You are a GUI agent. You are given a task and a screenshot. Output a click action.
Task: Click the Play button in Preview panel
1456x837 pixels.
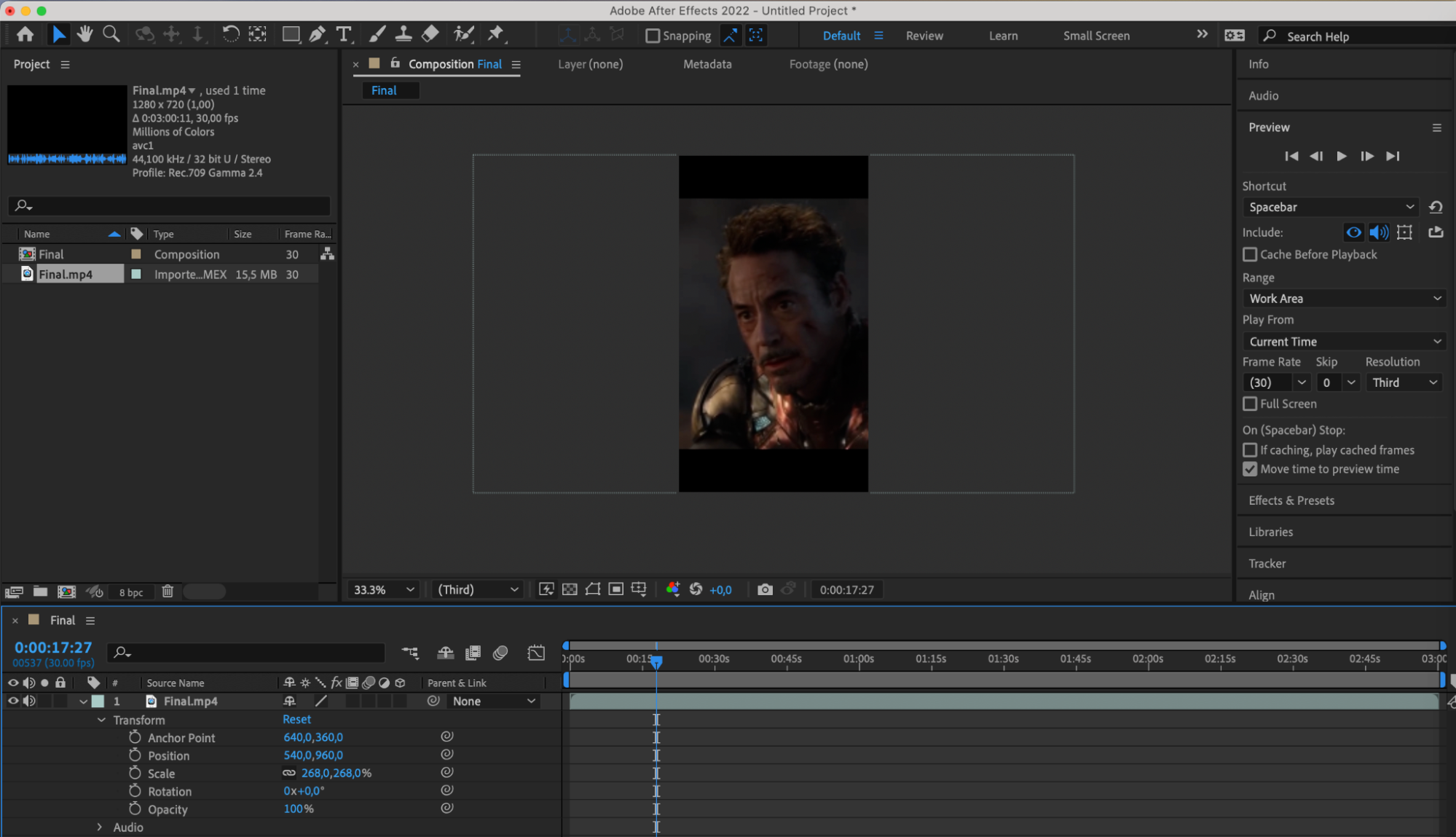pyautogui.click(x=1341, y=156)
